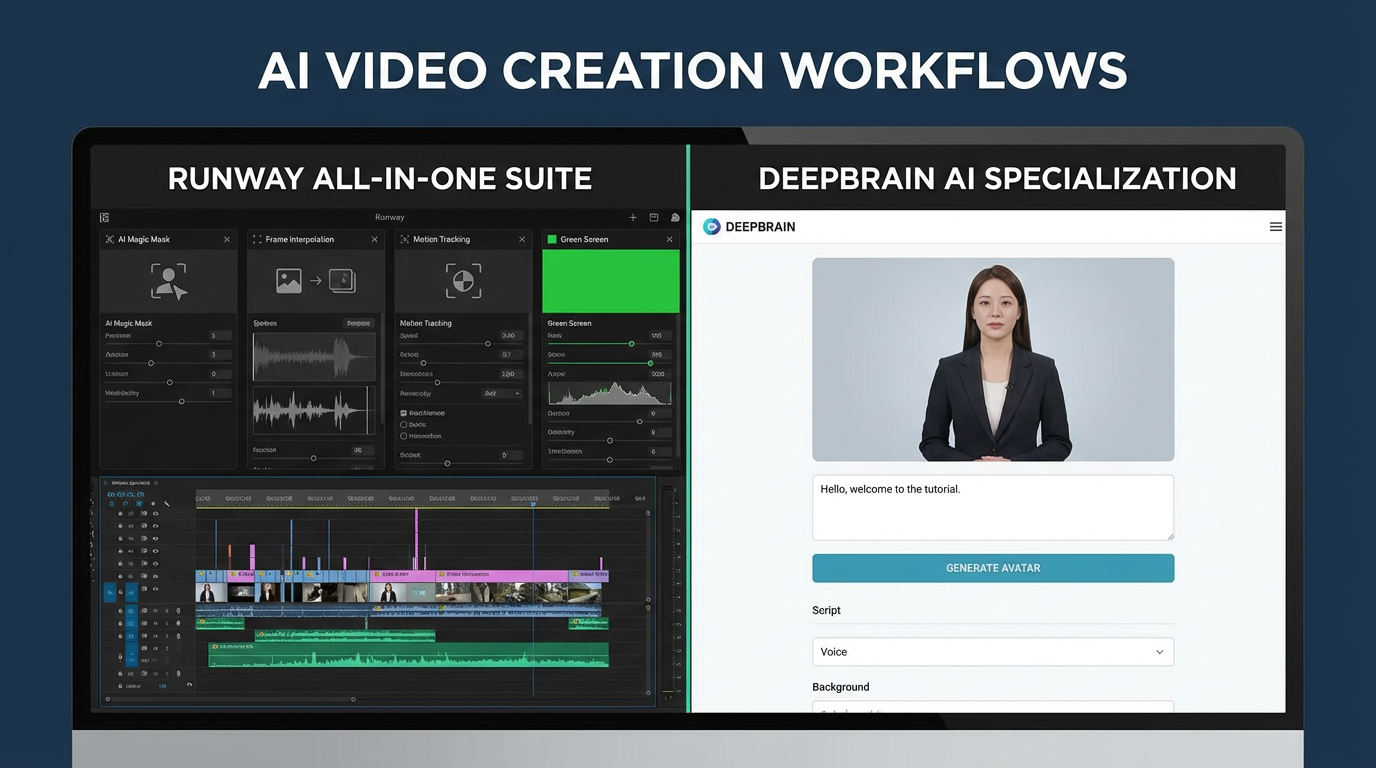Click the small icon beside Motion Tracking title
This screenshot has width=1376, height=768.
tap(405, 239)
